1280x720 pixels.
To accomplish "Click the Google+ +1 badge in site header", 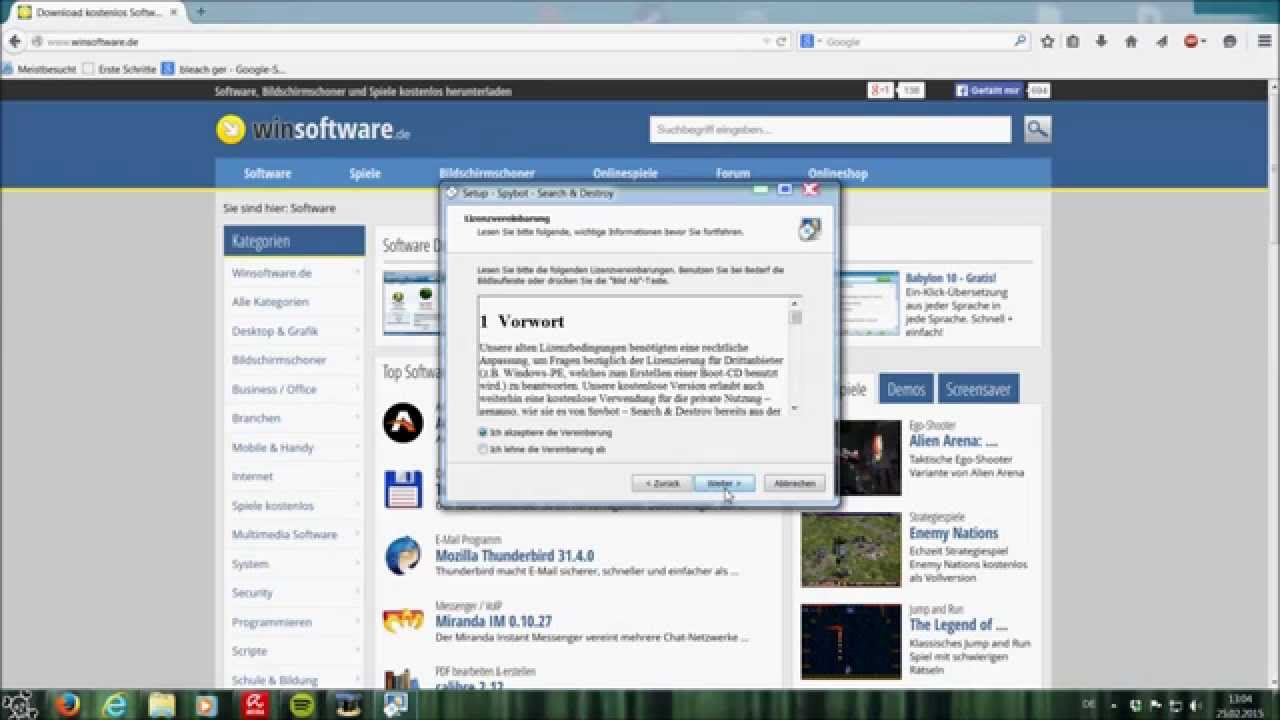I will 880,90.
